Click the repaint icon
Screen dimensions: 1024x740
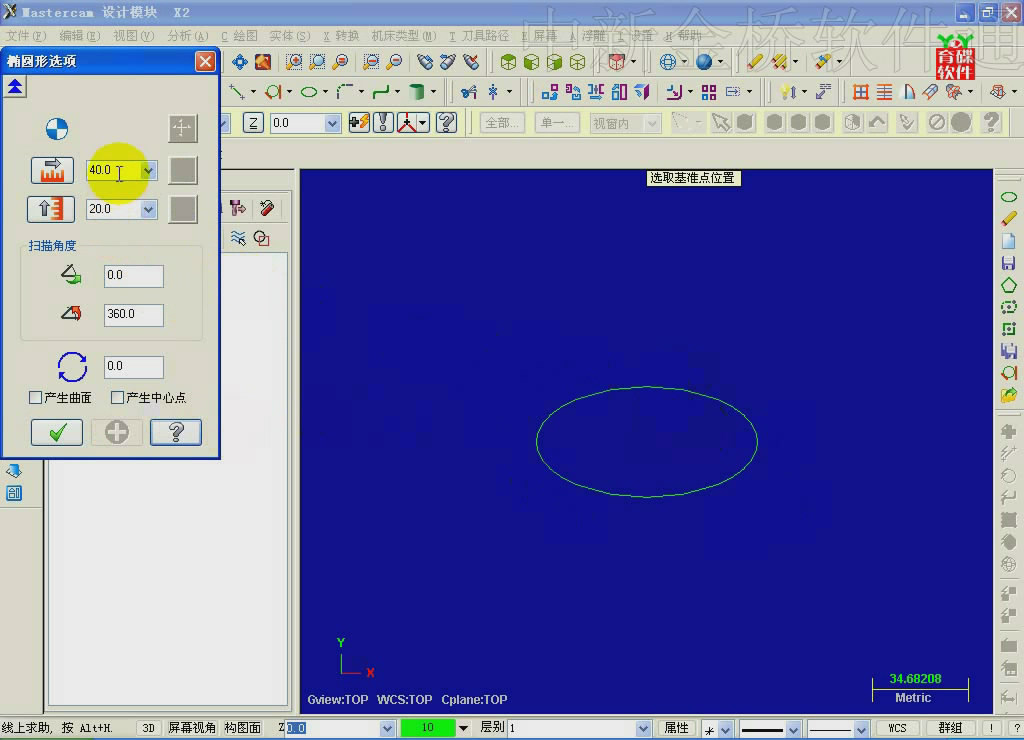pos(263,62)
